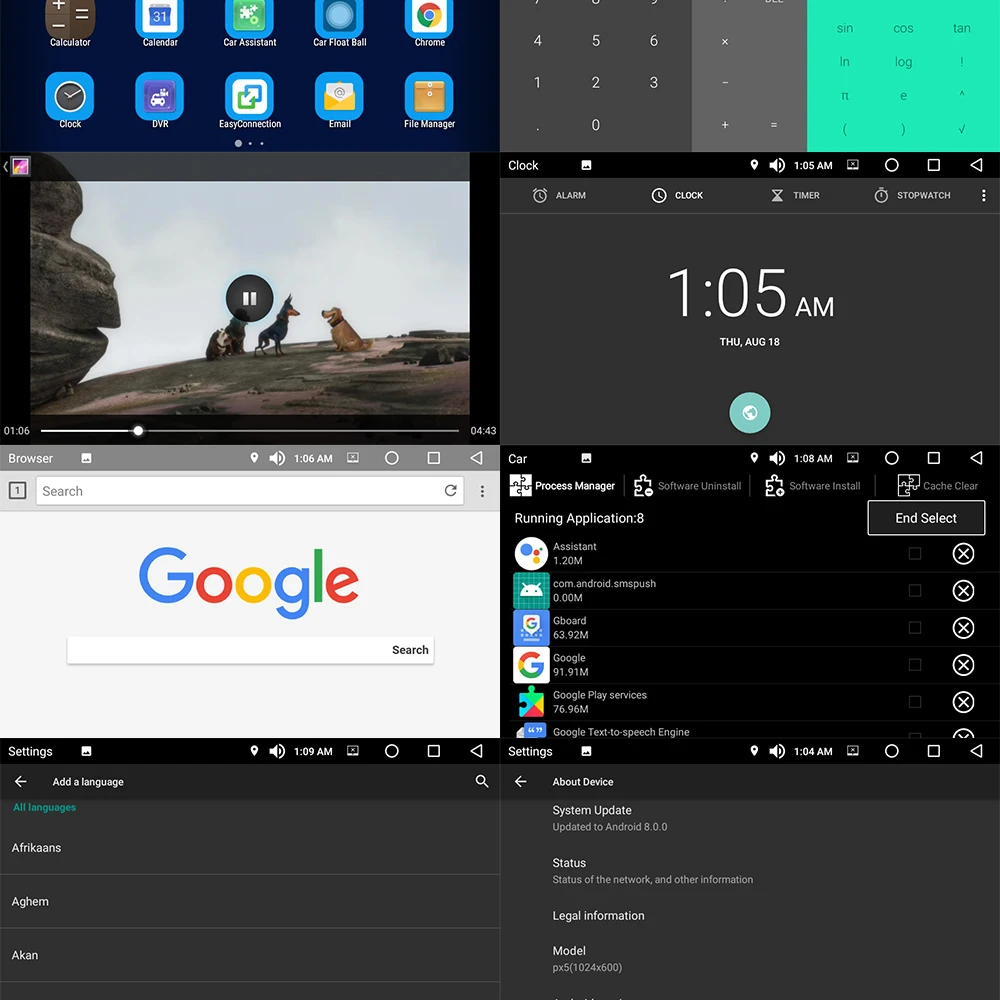Tap the location pin in About Device bar
This screenshot has height=1000, width=1000.
click(754, 751)
